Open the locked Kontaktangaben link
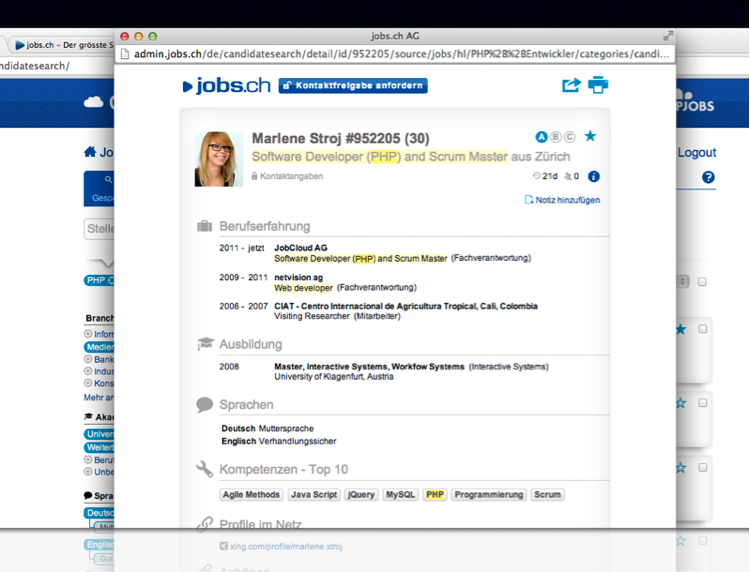The image size is (750, 572). tap(287, 176)
